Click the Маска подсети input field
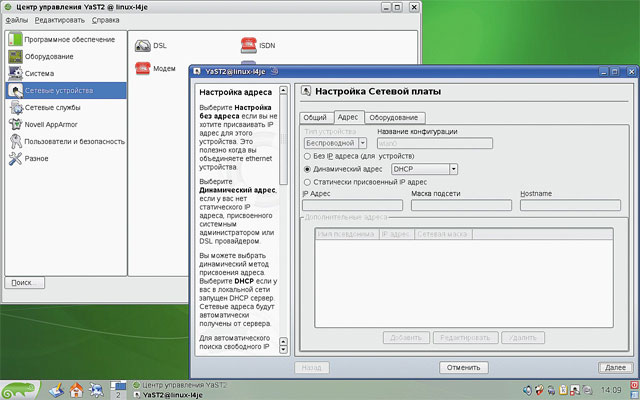 click(x=461, y=205)
